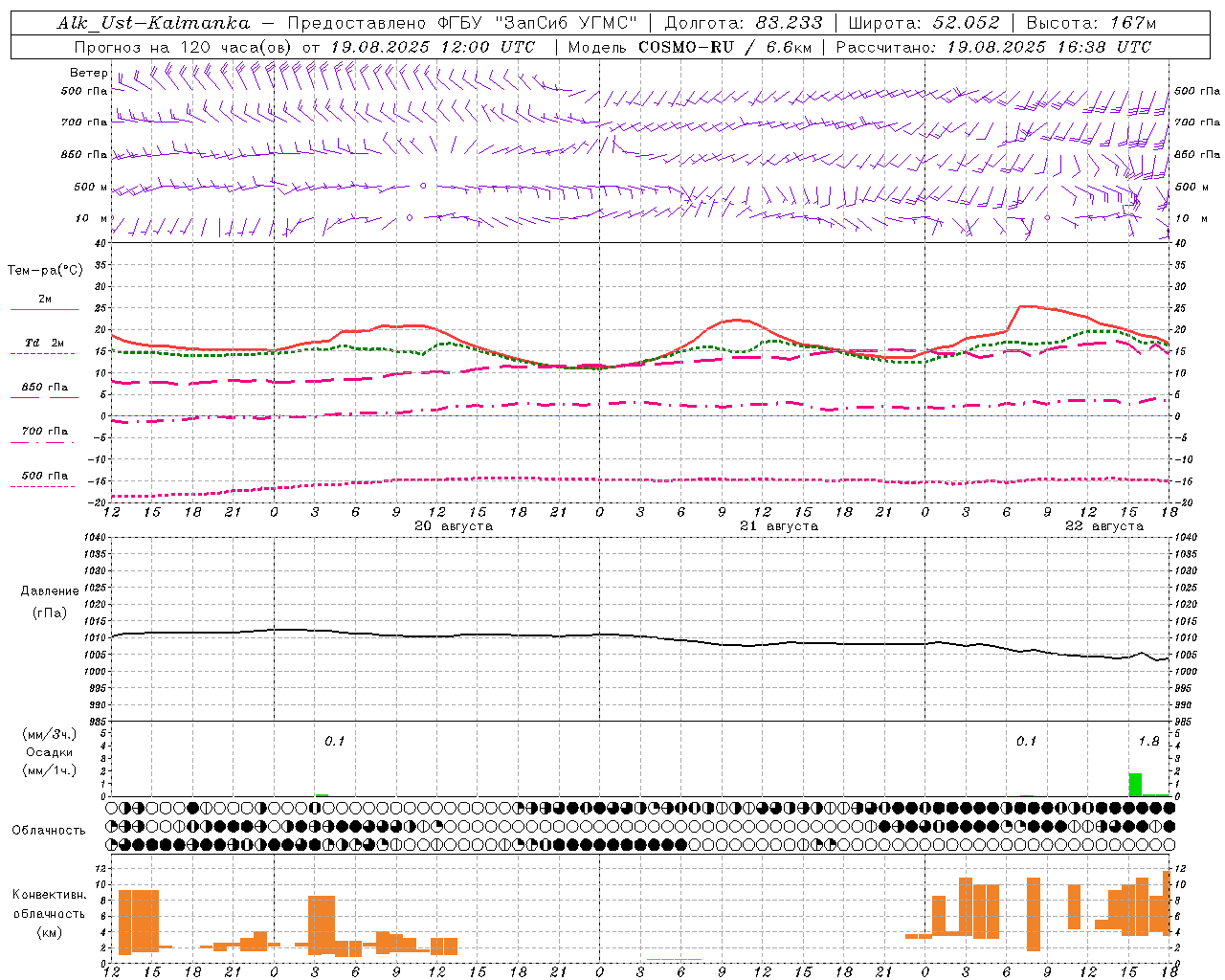Click 700 гПа label in temperature legend

pyautogui.click(x=44, y=432)
